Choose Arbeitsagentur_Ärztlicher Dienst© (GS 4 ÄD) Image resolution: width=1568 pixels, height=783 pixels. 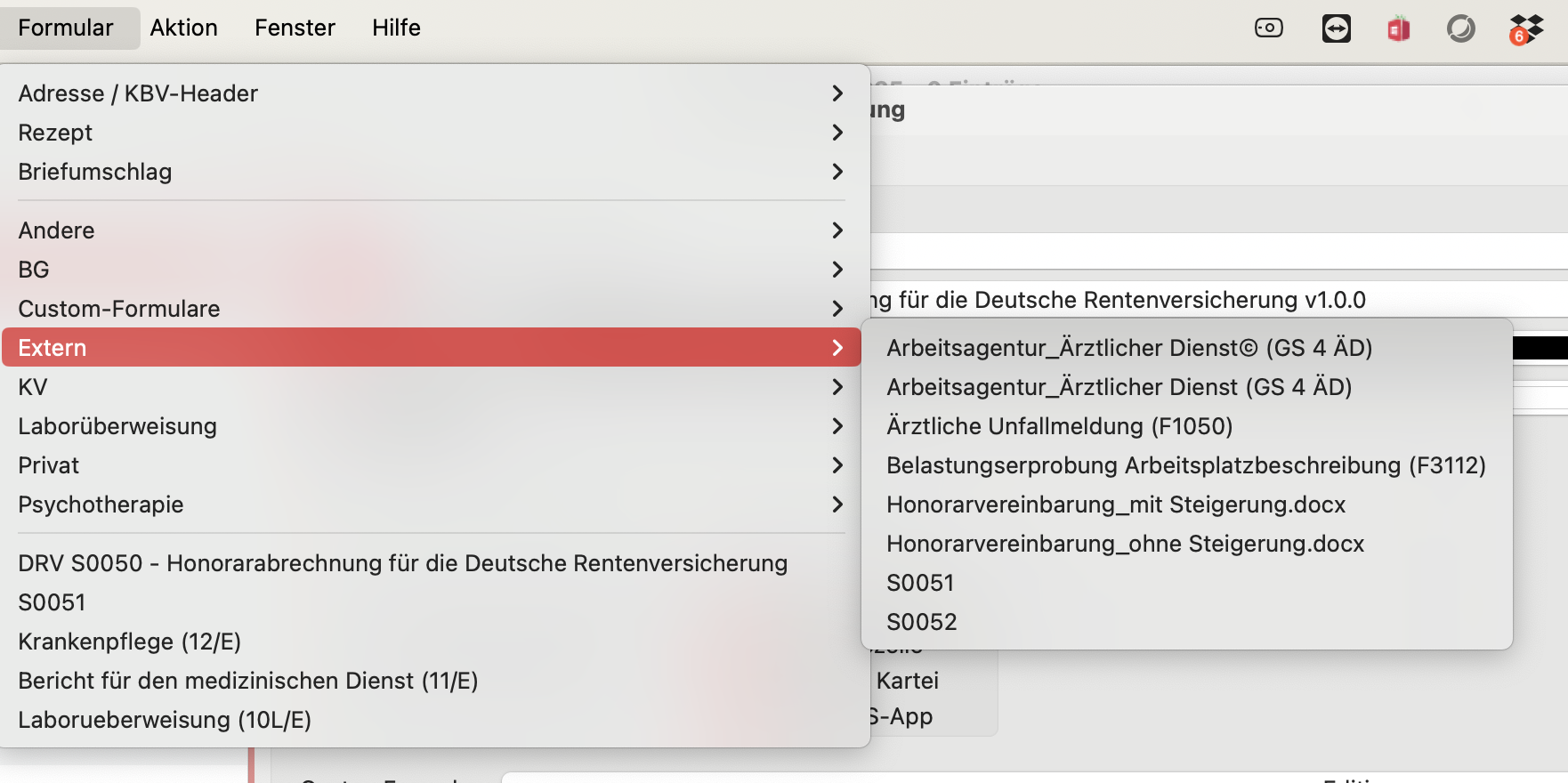[x=1187, y=348]
